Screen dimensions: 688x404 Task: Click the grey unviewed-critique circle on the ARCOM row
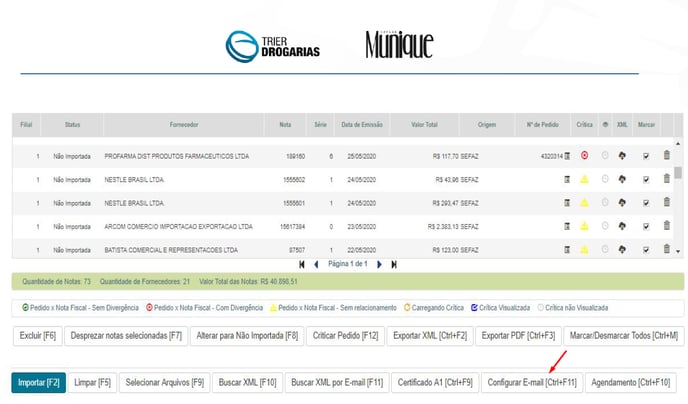tap(605, 226)
